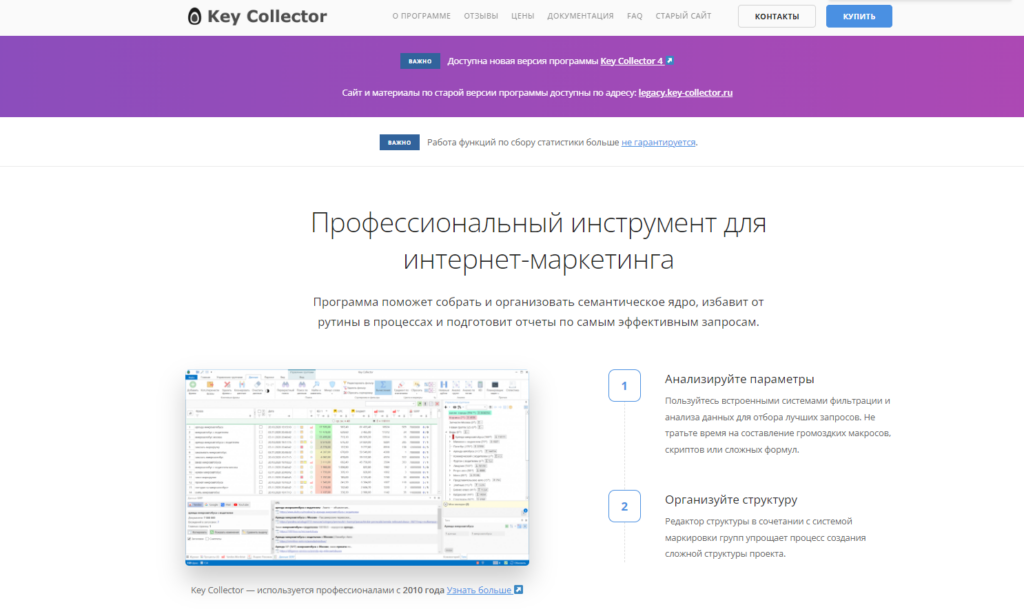Click the Key Collector drop logo icon
This screenshot has width=1024, height=616.
coord(194,16)
